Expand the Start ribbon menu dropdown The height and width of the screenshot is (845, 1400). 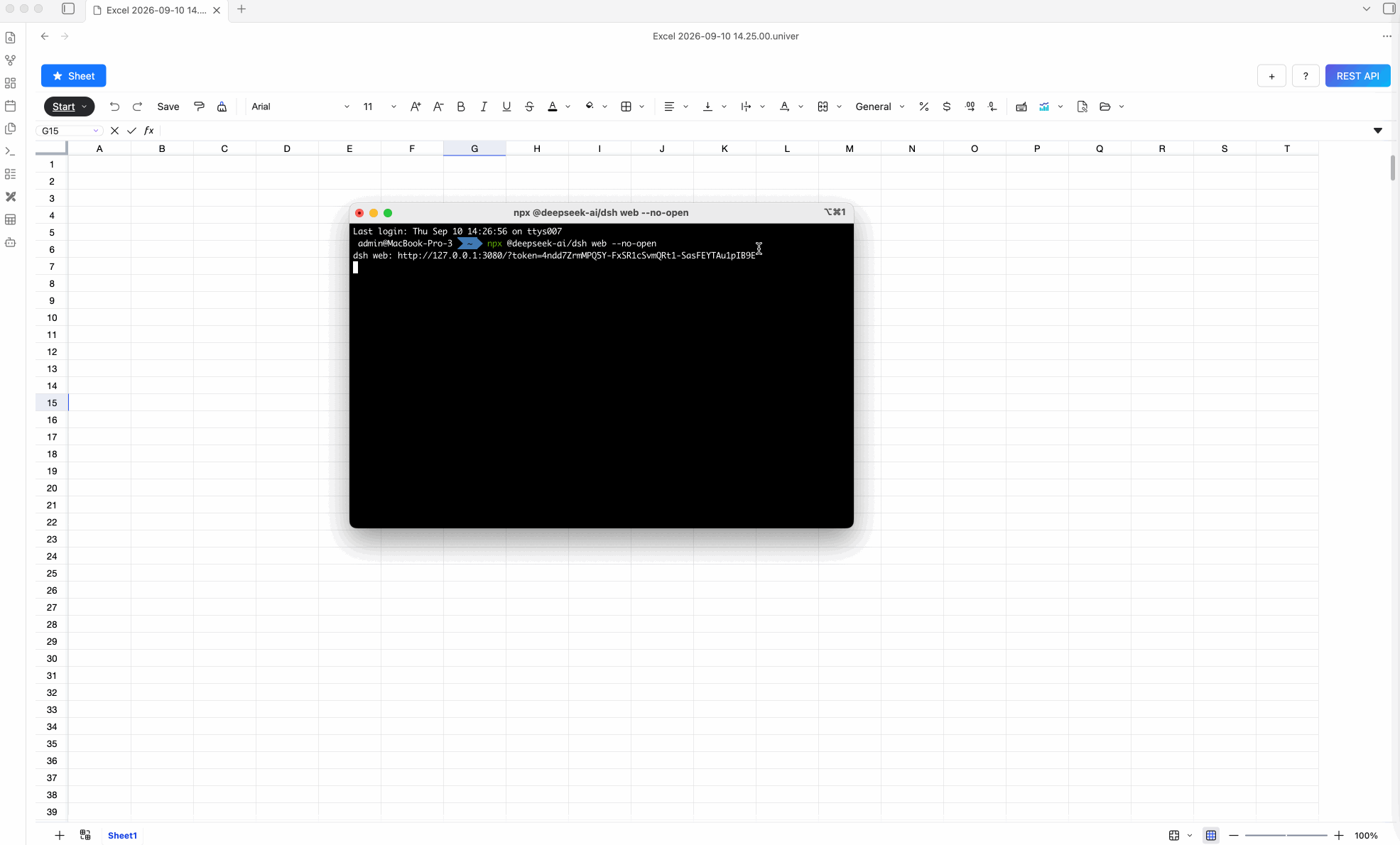point(69,107)
